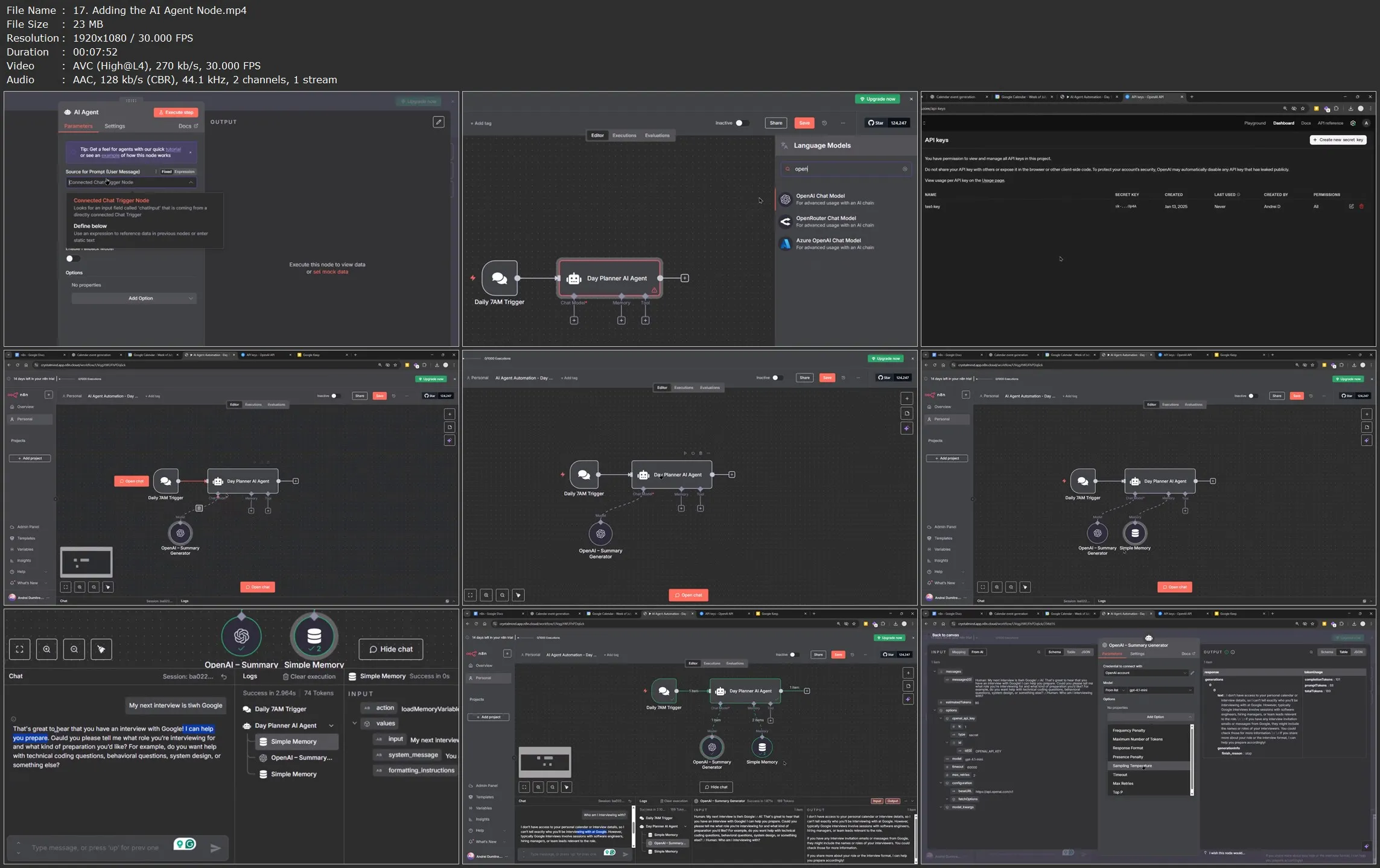
Task: Click the large Simple Memory node showing checkmark 2
Action: pos(314,636)
